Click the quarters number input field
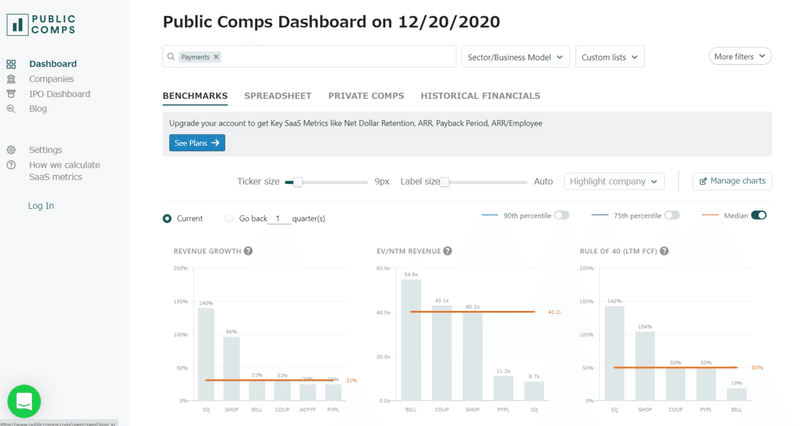This screenshot has height=426, width=800. tap(279, 218)
